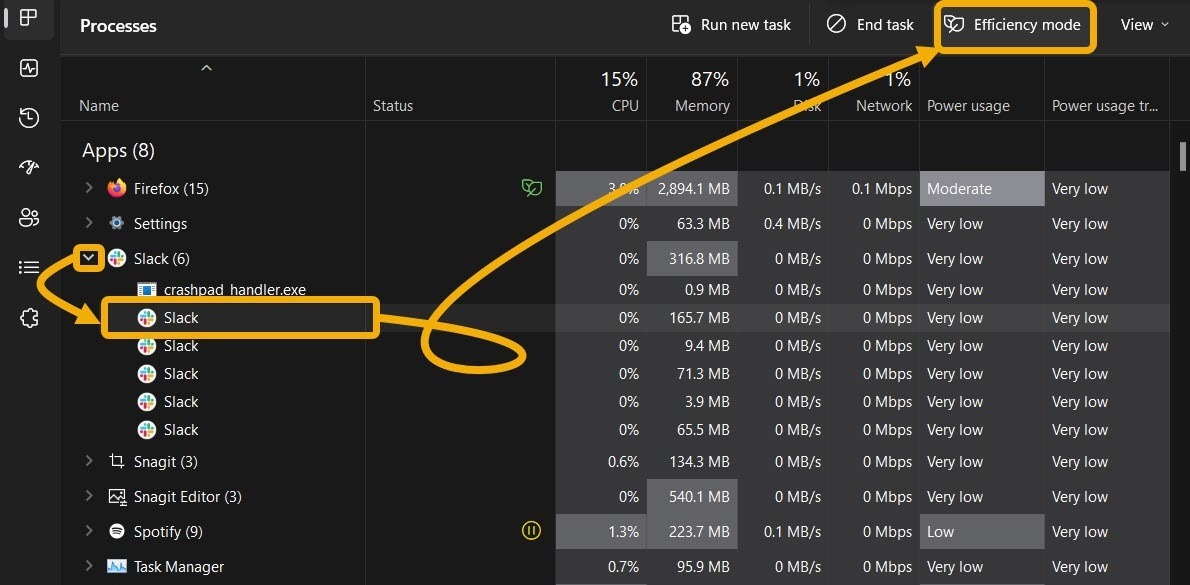Open the View dropdown menu
The width and height of the screenshot is (1190, 585).
1143,25
